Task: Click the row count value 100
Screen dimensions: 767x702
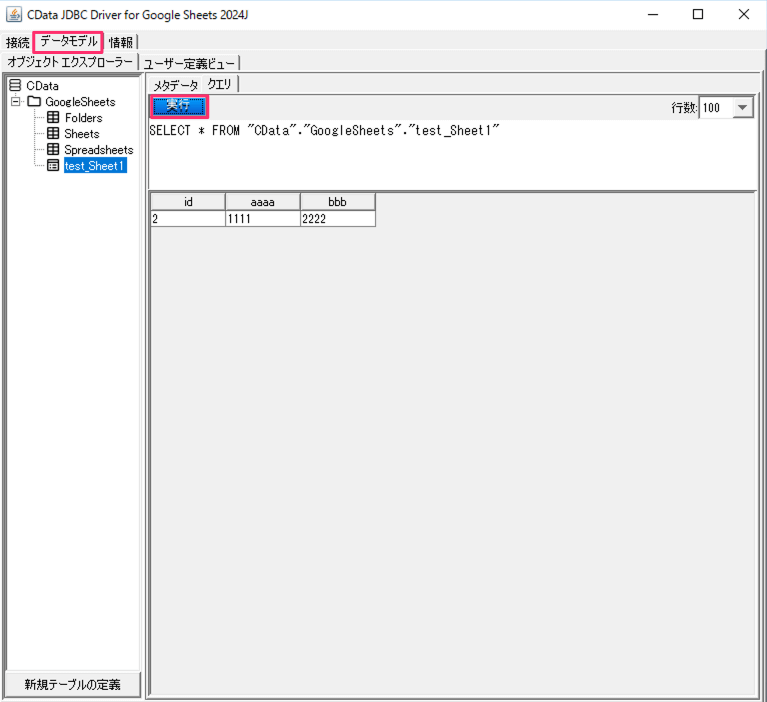Action: (717, 108)
